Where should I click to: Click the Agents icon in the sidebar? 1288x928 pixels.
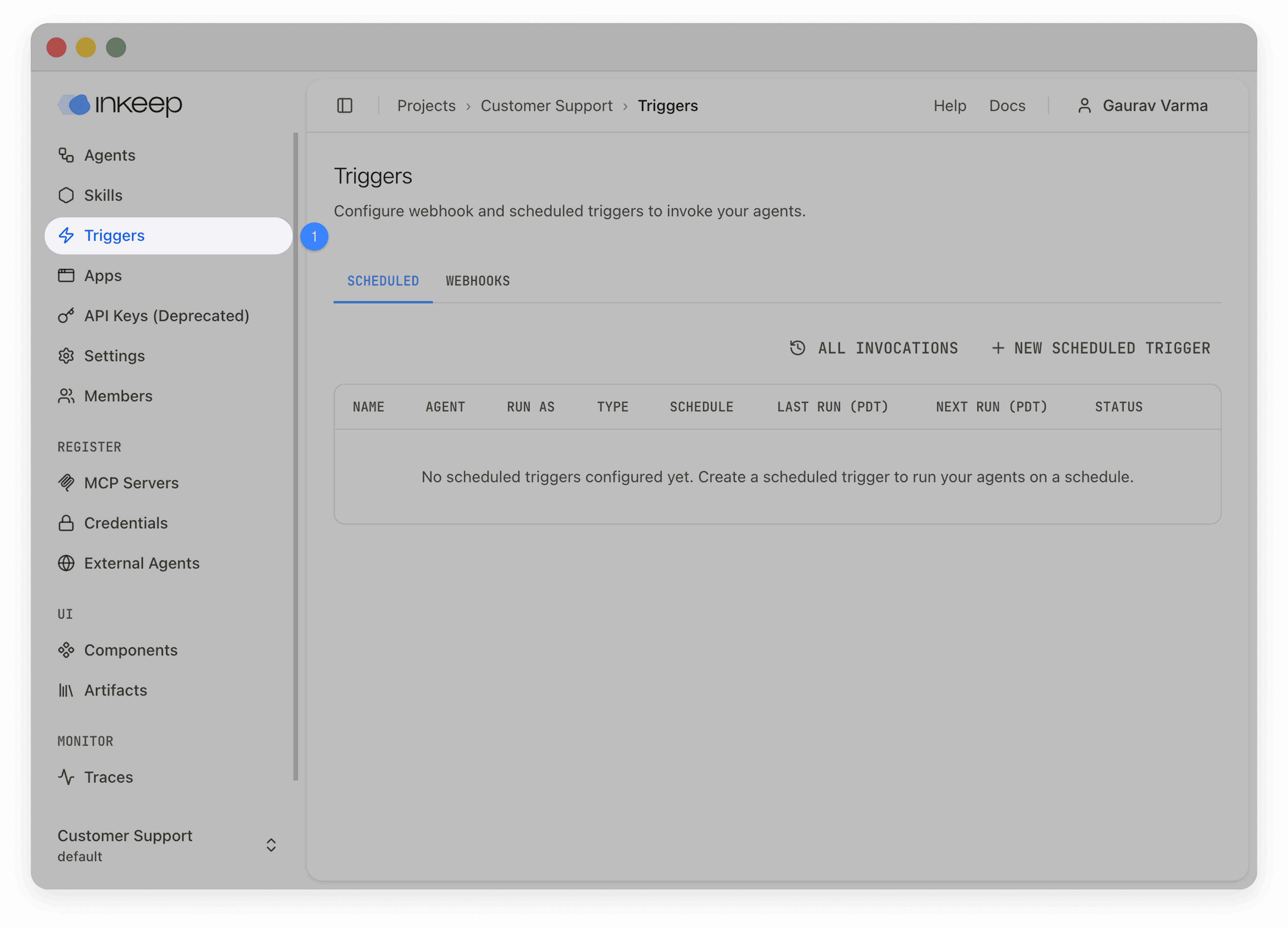click(66, 154)
